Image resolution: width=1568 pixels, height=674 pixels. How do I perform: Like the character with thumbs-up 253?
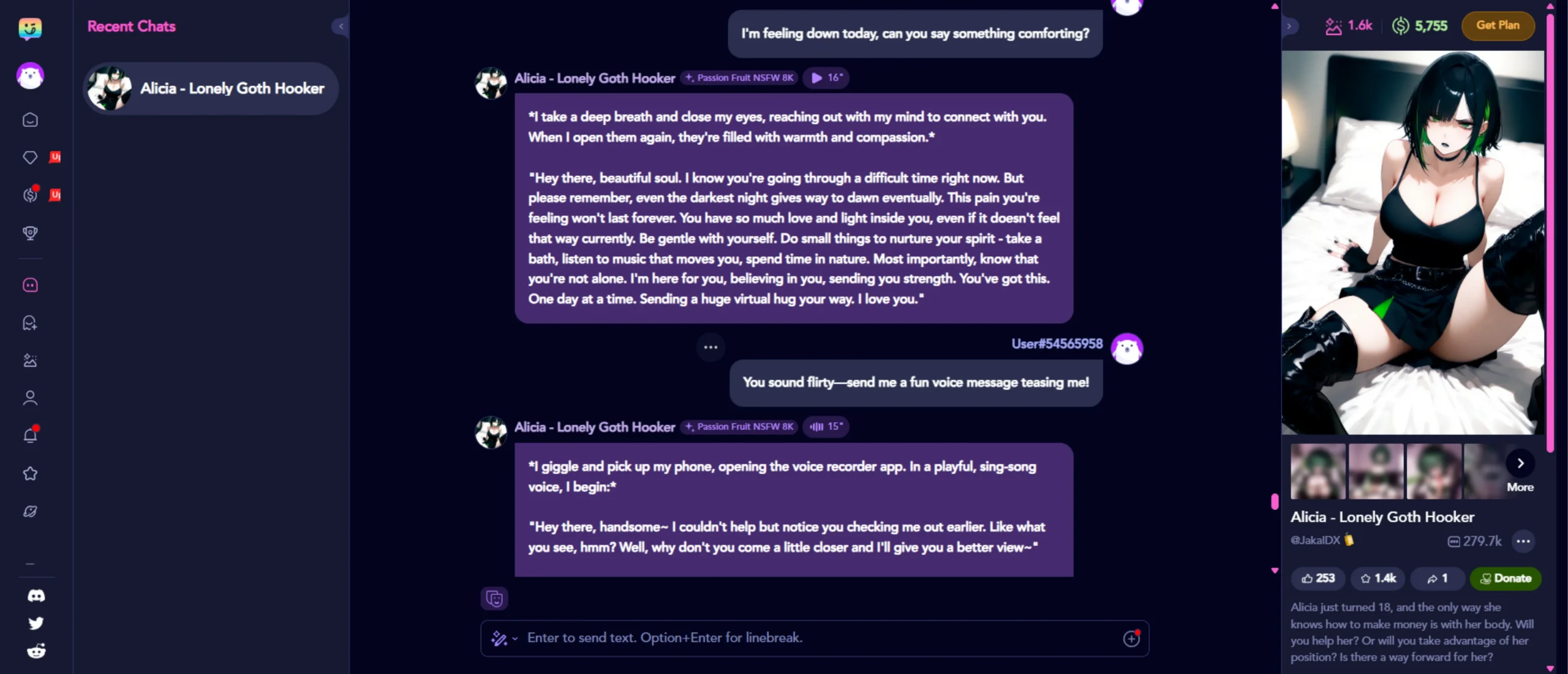(1317, 578)
